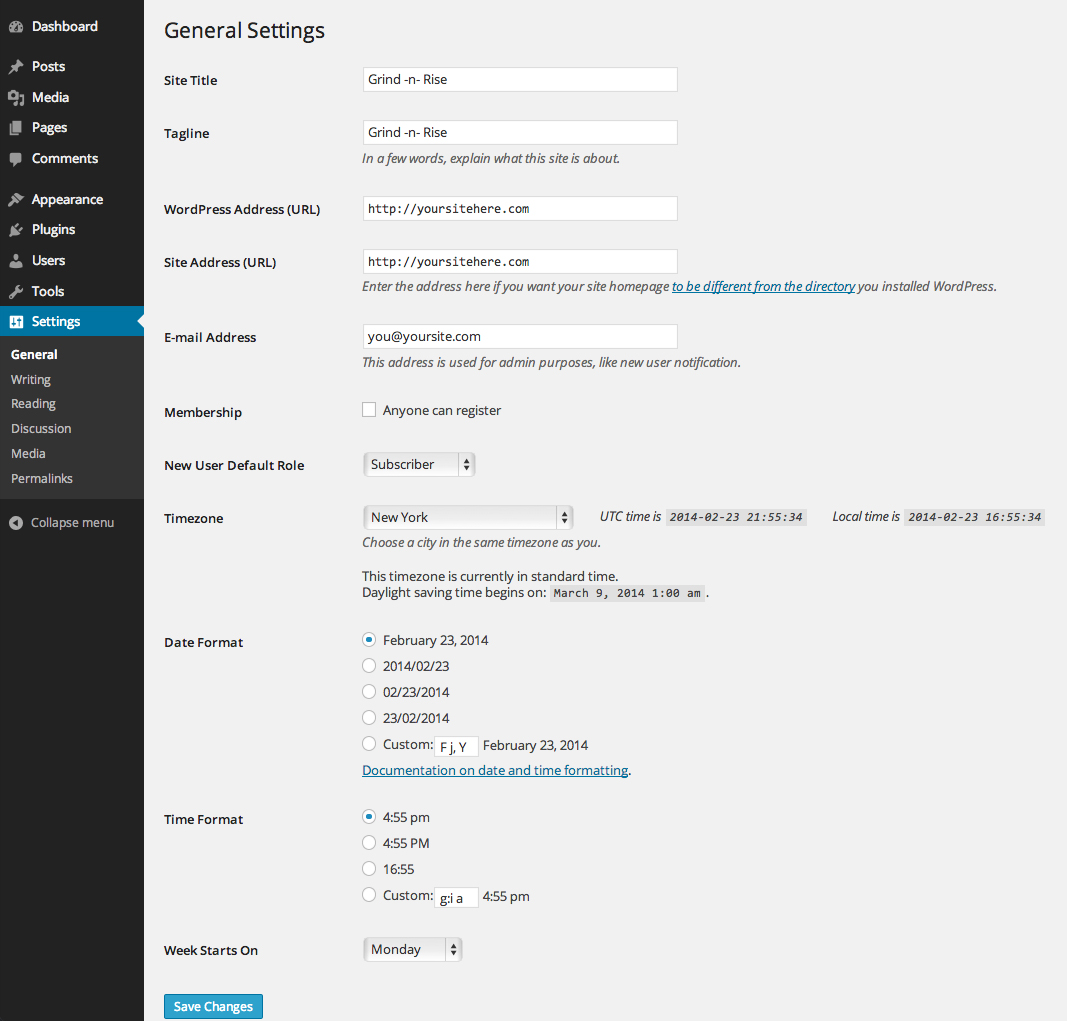Screen dimensions: 1067x1021
Task: Click the Appearance paintbrush icon
Action: [x=16, y=200]
